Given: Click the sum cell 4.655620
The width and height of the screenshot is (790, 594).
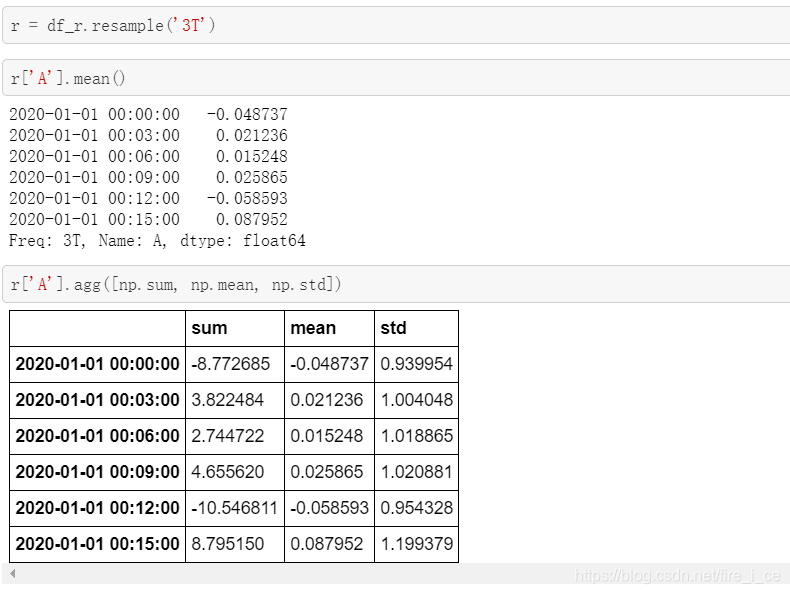Looking at the screenshot, I should tap(235, 472).
